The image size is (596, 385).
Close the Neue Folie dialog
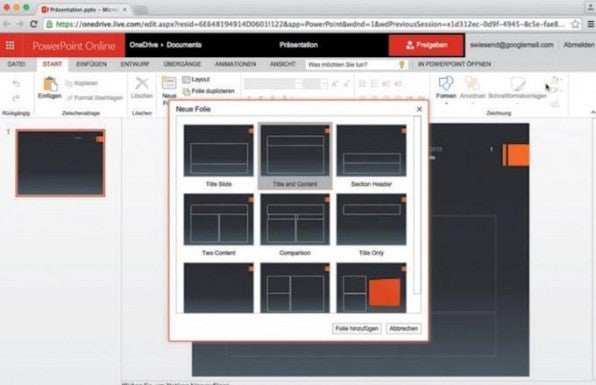click(419, 109)
